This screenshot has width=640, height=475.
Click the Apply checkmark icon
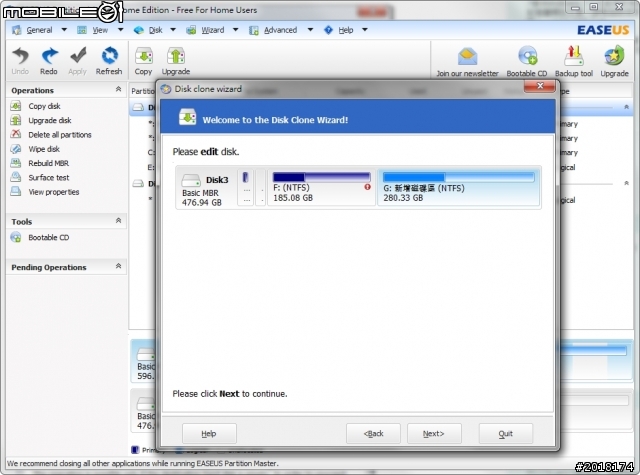click(x=78, y=56)
